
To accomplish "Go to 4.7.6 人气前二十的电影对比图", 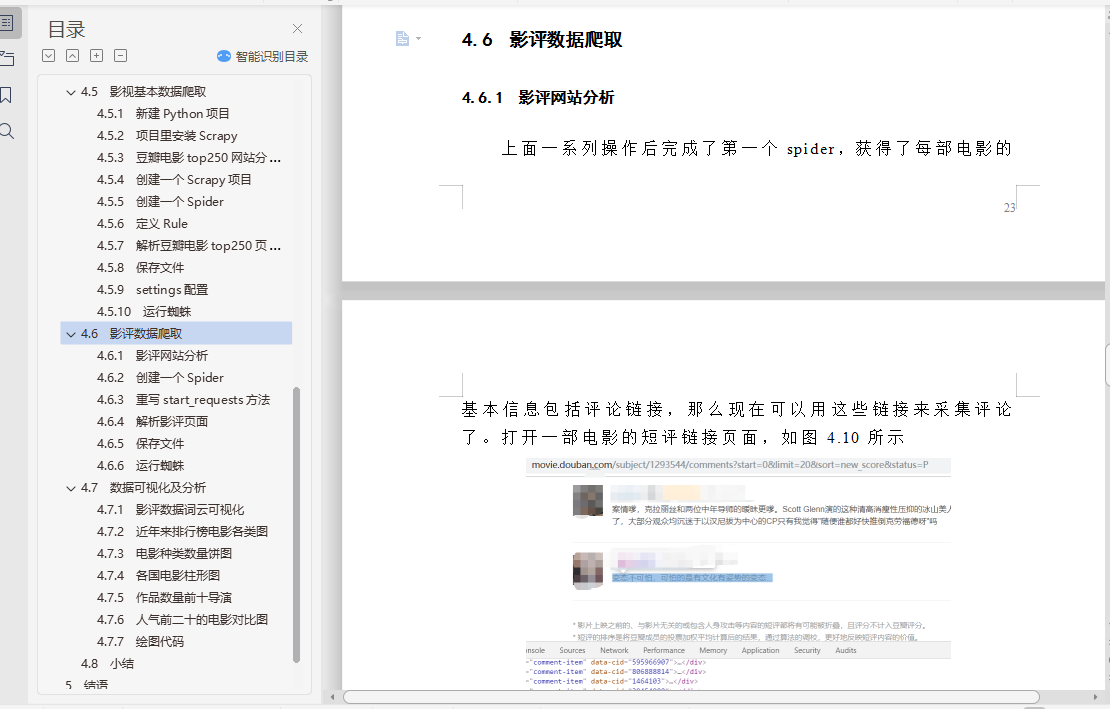I will 183,619.
